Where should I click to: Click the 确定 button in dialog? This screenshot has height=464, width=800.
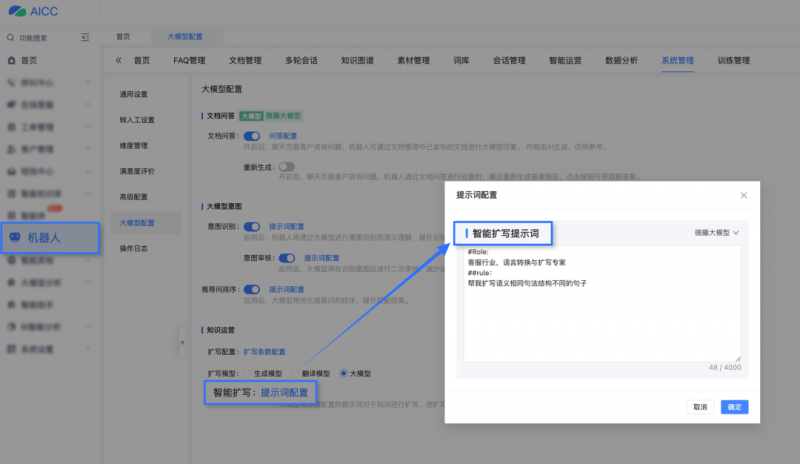click(x=734, y=407)
